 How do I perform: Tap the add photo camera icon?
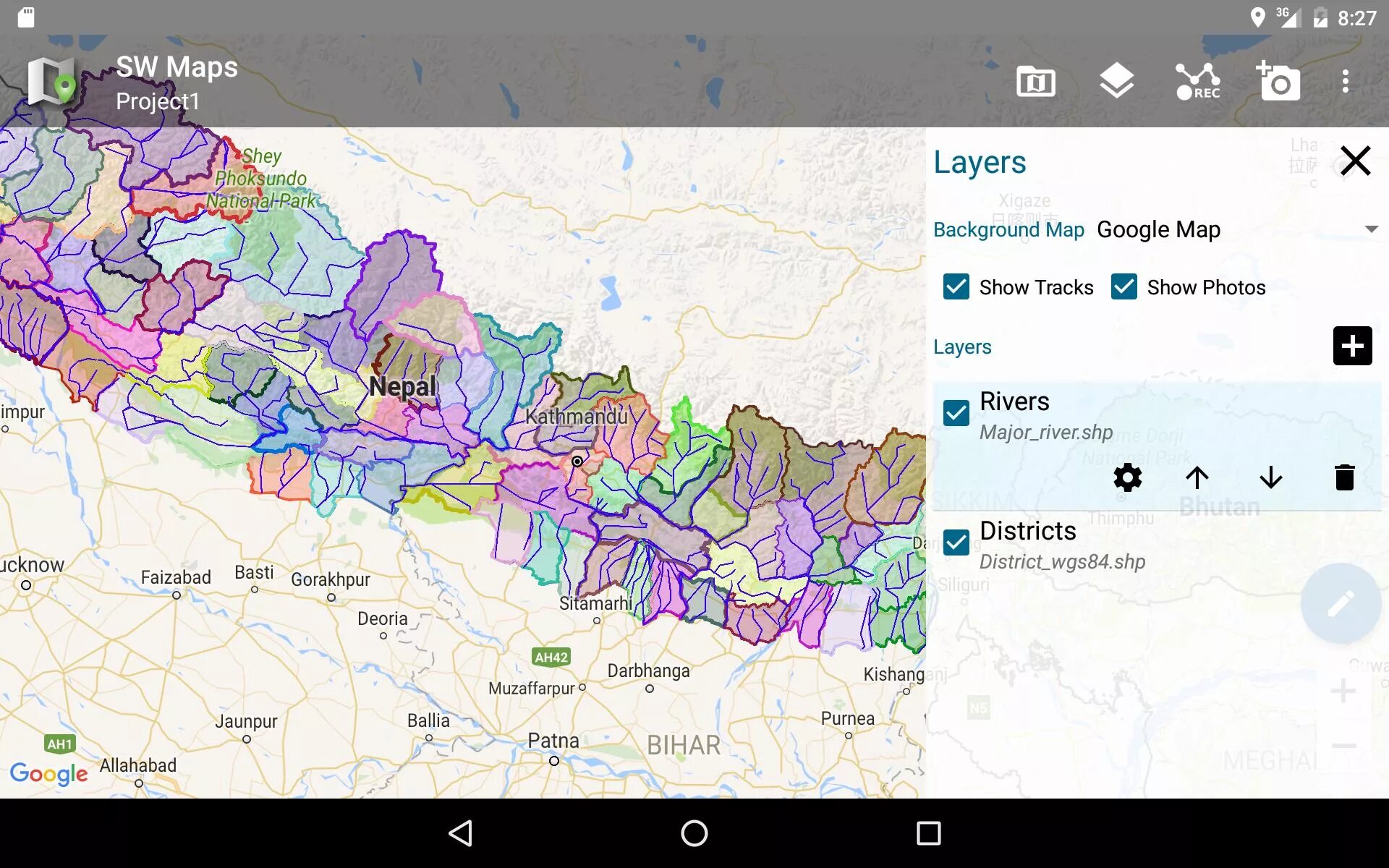[x=1278, y=81]
